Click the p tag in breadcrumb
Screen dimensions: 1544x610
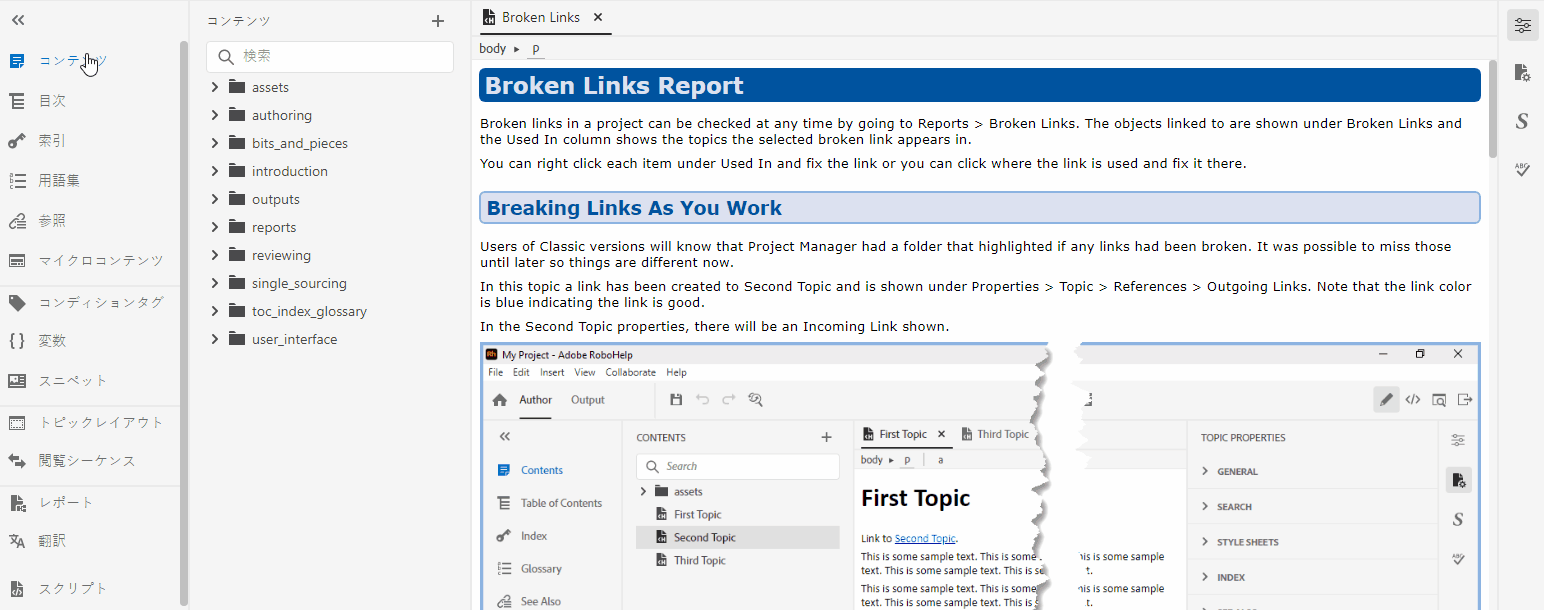(x=536, y=48)
